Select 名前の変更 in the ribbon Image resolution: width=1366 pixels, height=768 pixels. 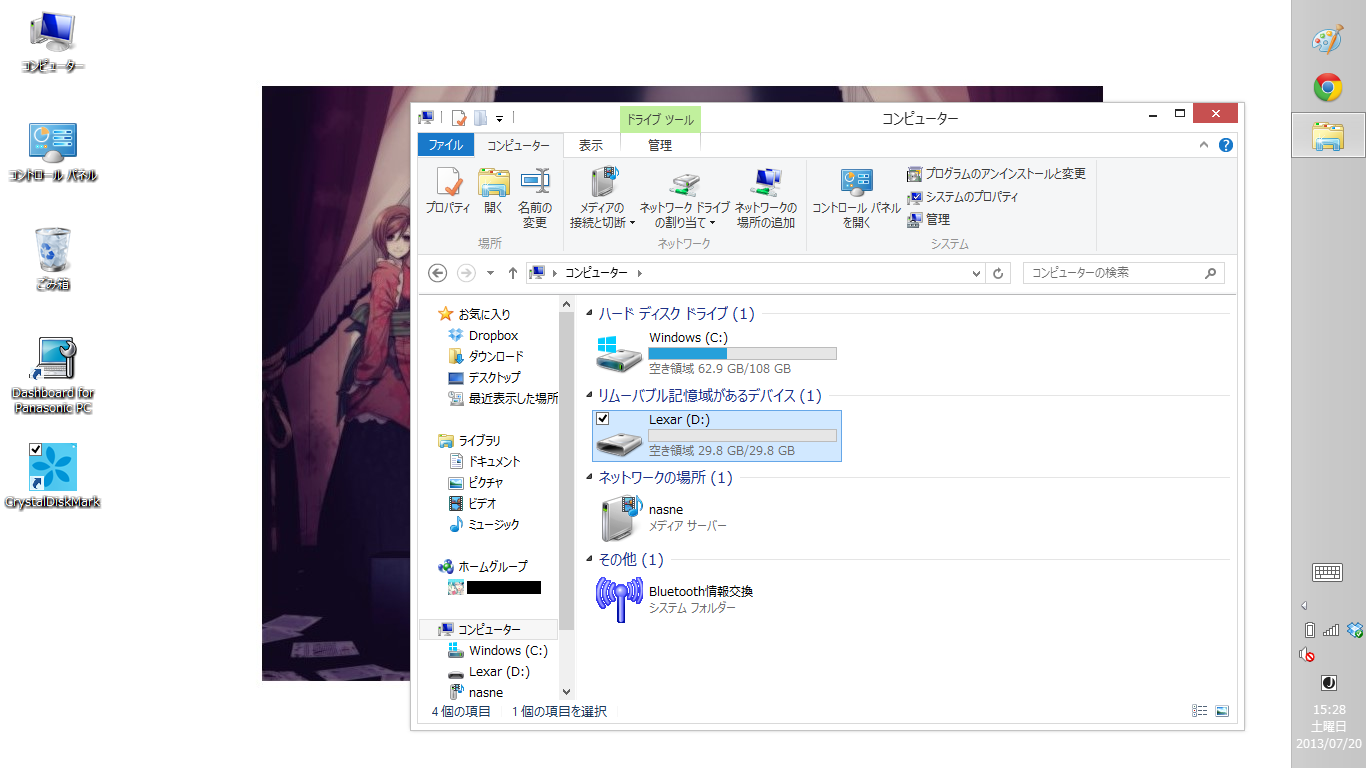click(535, 197)
